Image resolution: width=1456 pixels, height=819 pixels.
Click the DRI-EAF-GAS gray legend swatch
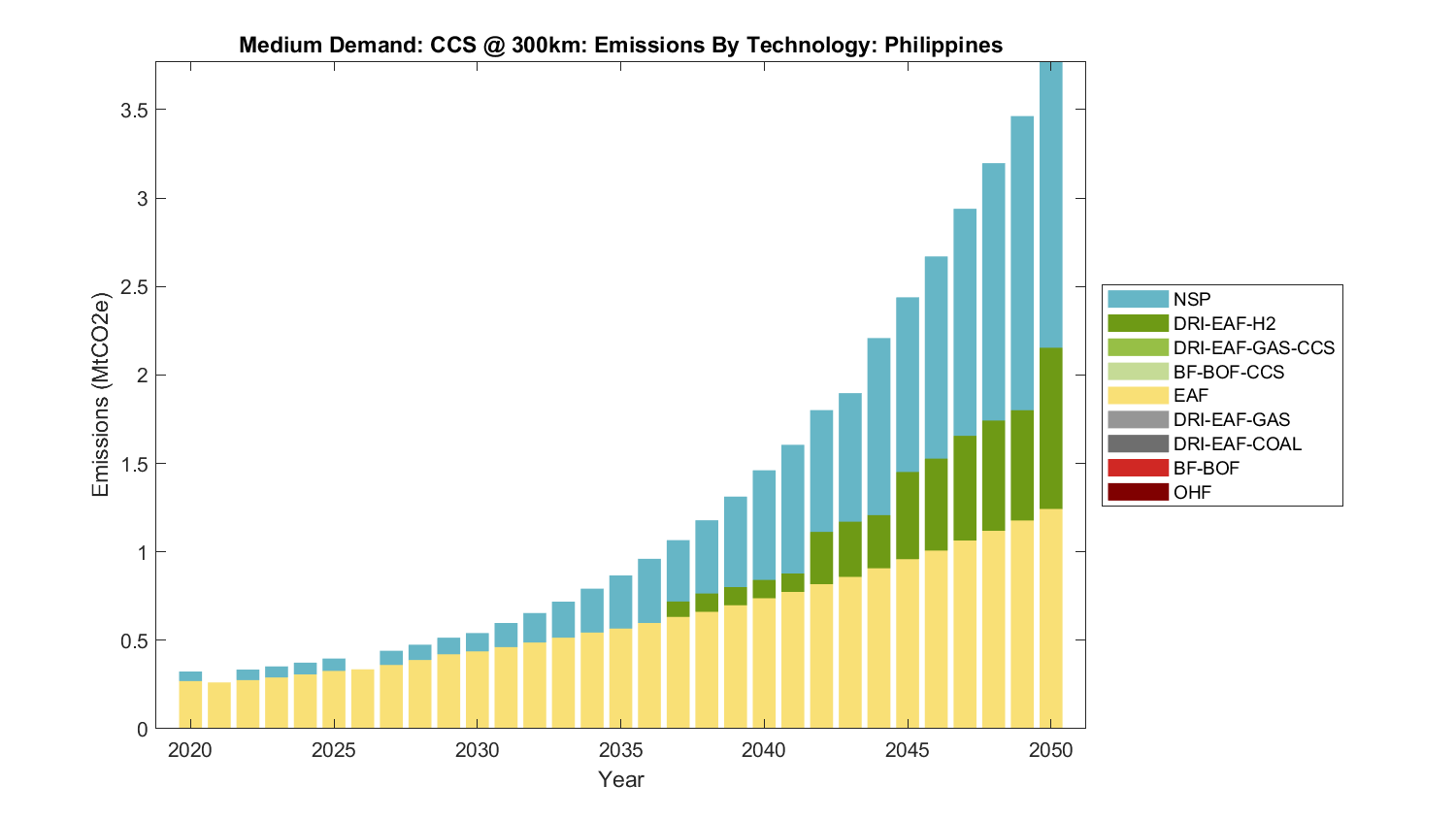(1138, 420)
